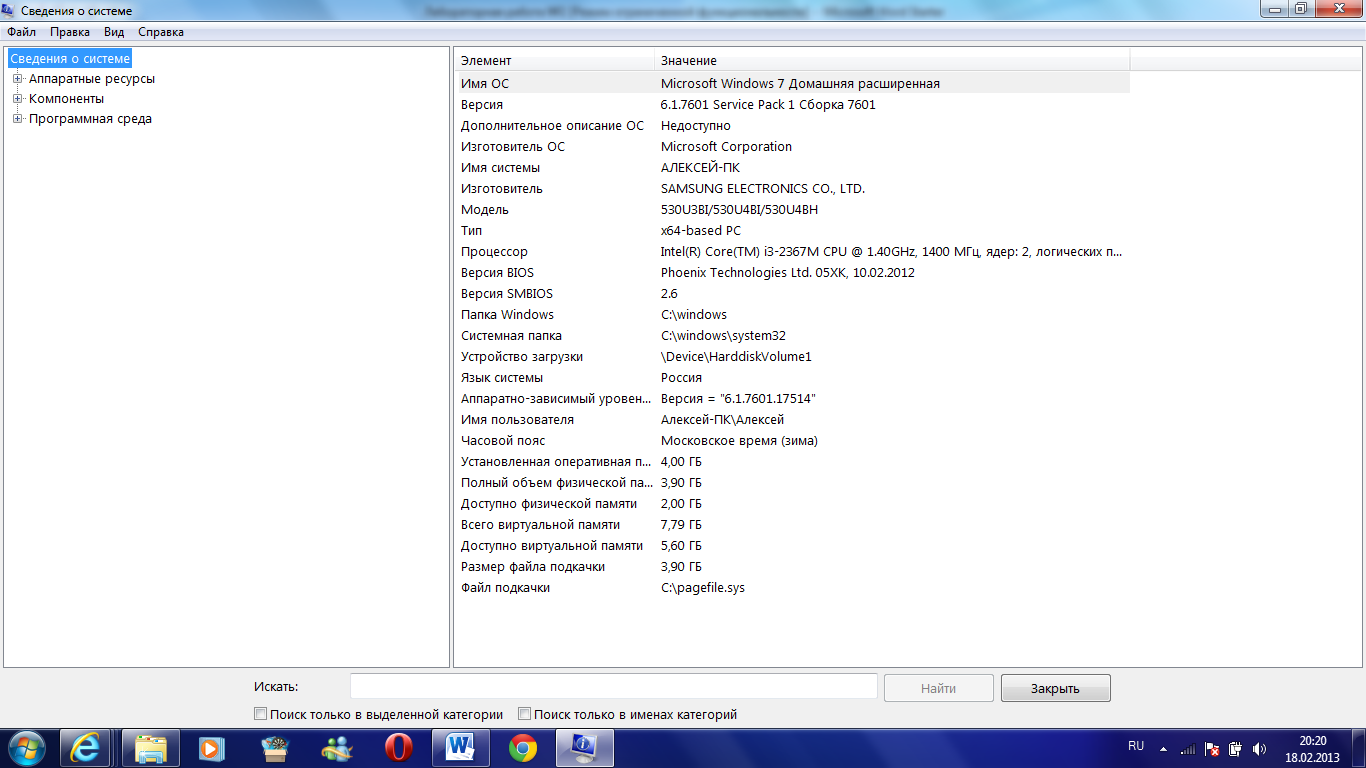
Task: Open the Start menu orb
Action: [26, 748]
